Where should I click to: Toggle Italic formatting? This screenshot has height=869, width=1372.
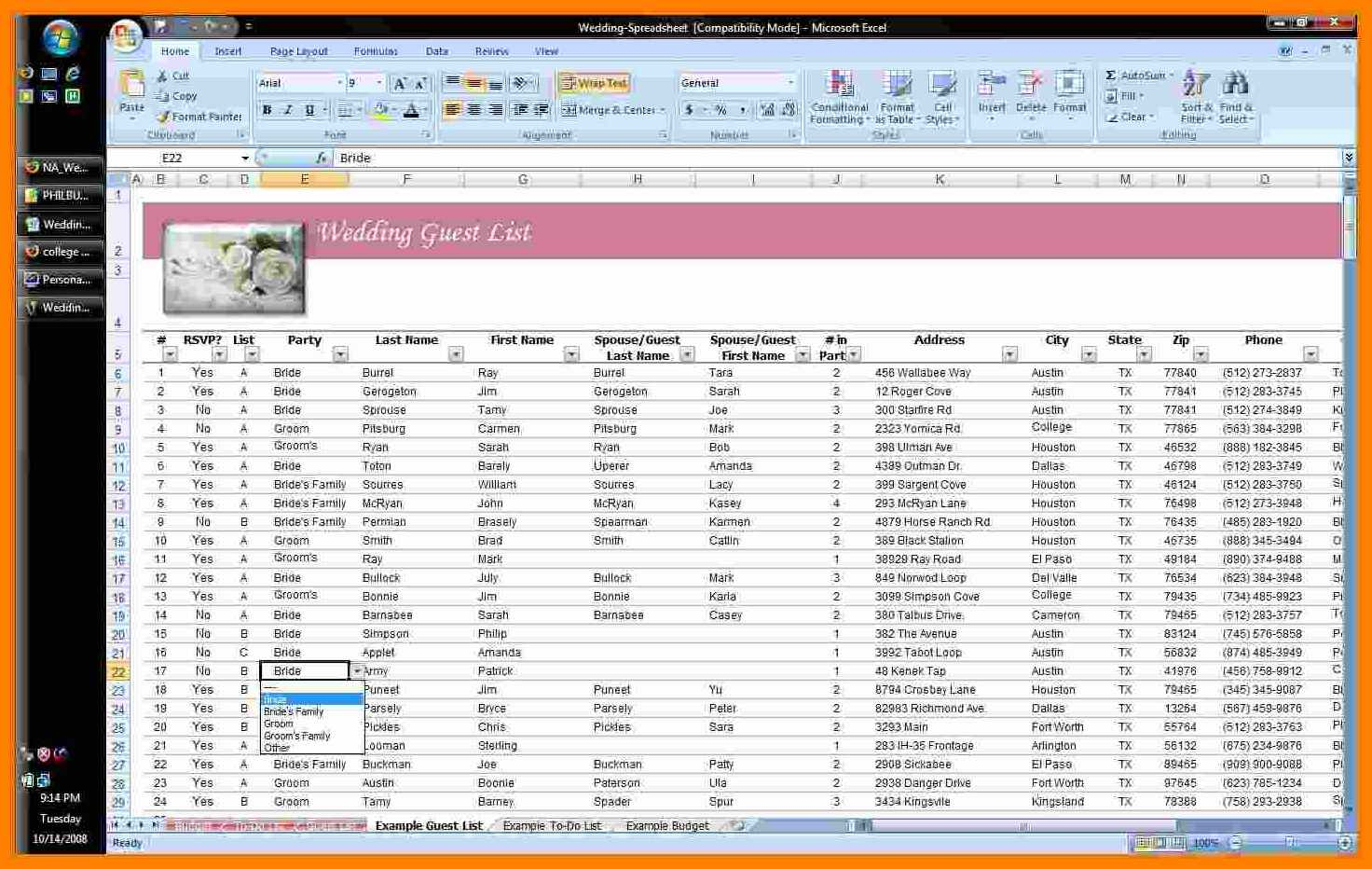[288, 110]
